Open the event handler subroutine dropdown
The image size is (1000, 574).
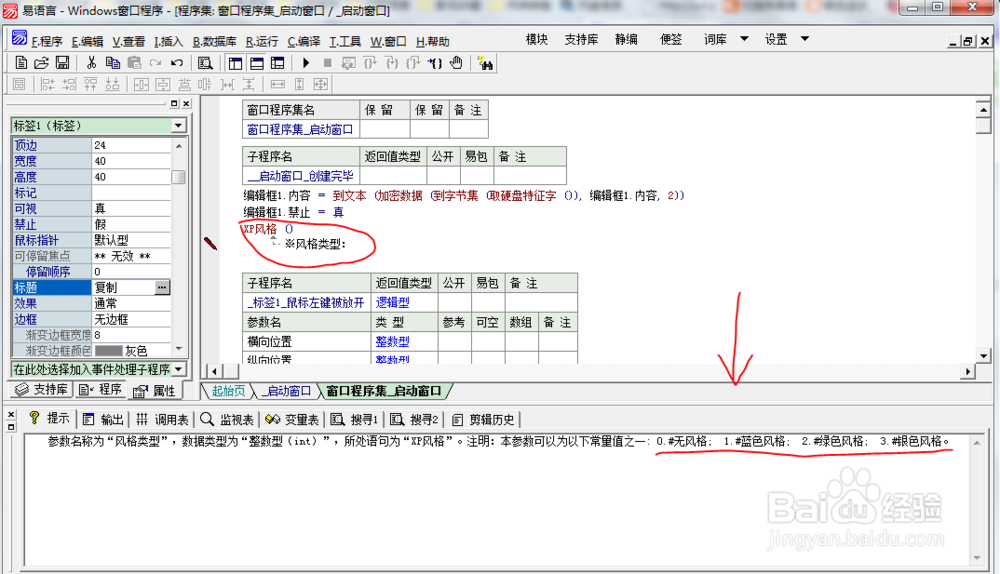(99, 369)
